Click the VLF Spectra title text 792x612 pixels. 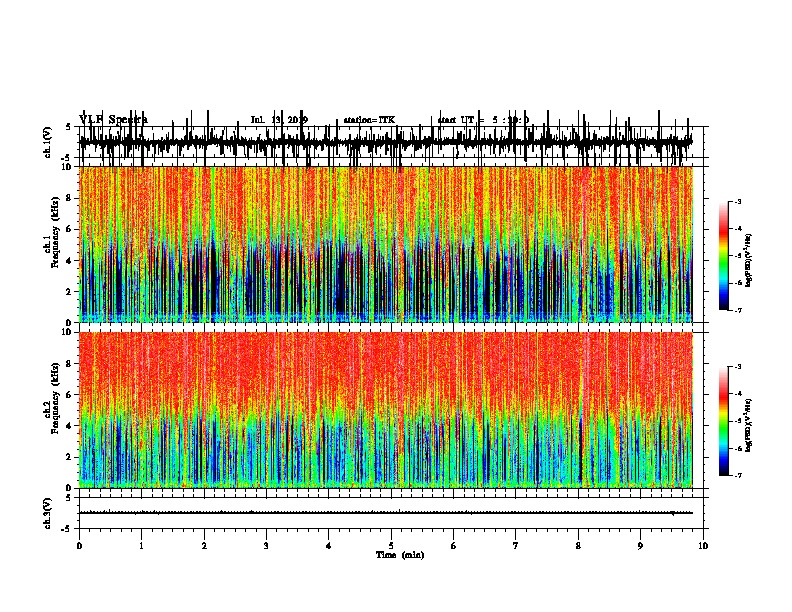114,120
